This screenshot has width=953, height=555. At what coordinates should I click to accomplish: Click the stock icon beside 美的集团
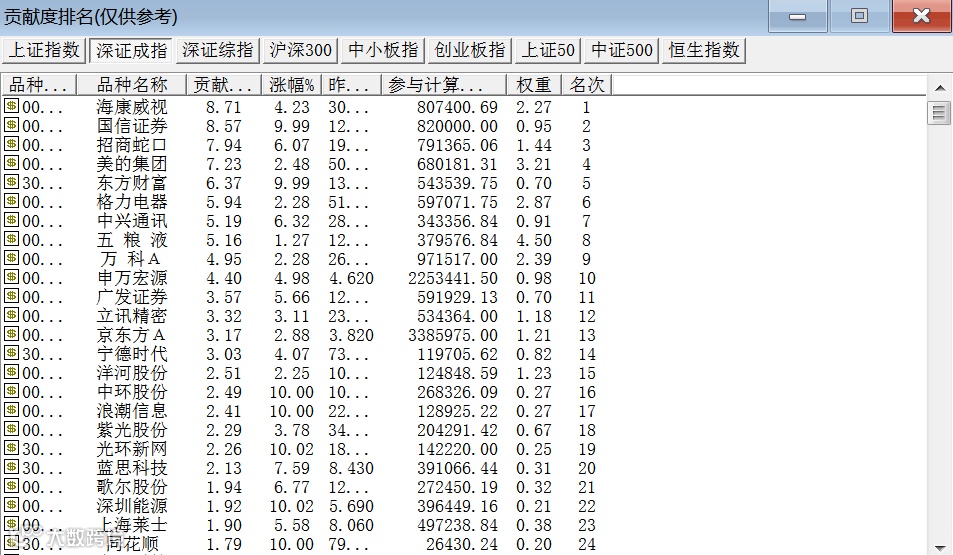[x=12, y=163]
